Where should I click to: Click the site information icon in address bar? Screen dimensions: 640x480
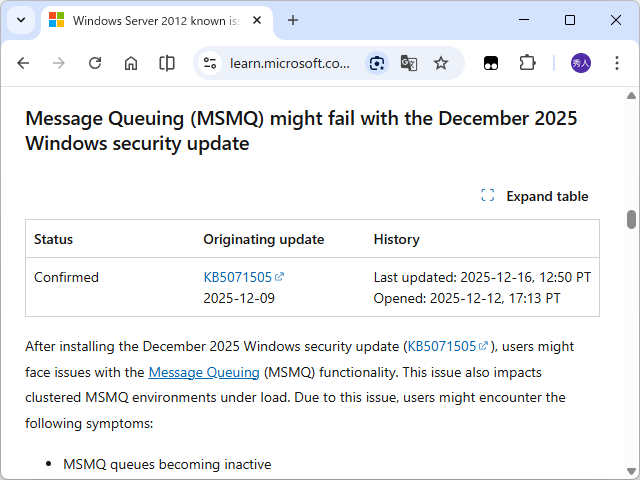[x=210, y=63]
